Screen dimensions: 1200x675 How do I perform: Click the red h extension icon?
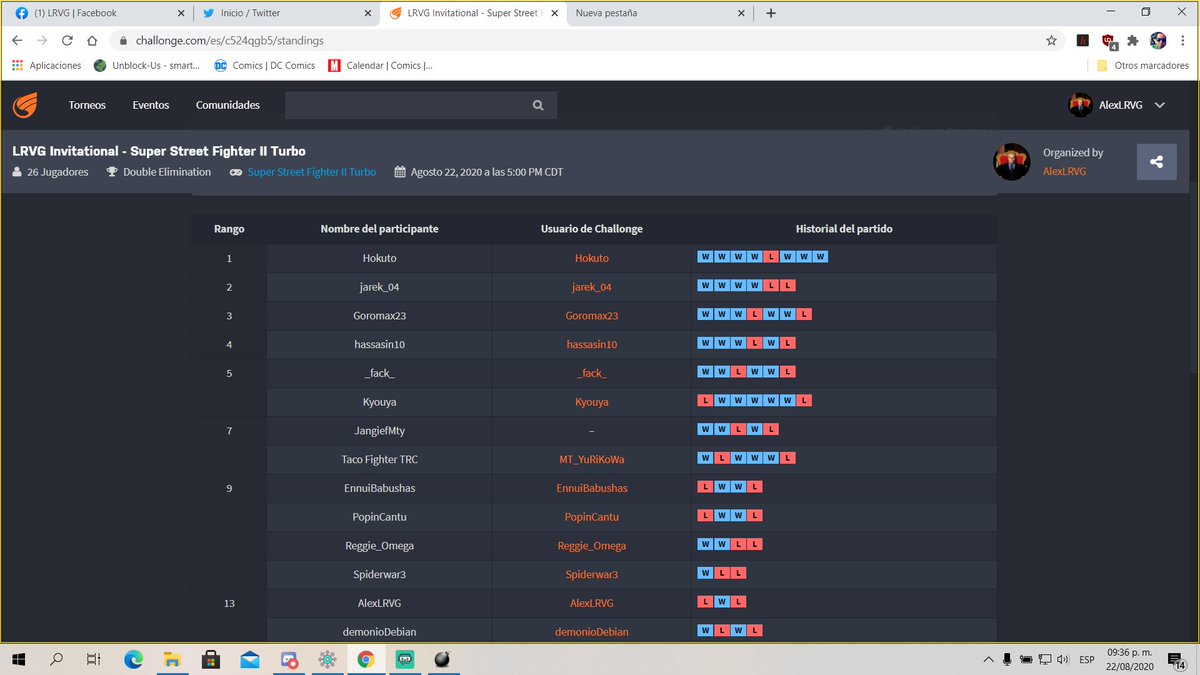[1082, 41]
